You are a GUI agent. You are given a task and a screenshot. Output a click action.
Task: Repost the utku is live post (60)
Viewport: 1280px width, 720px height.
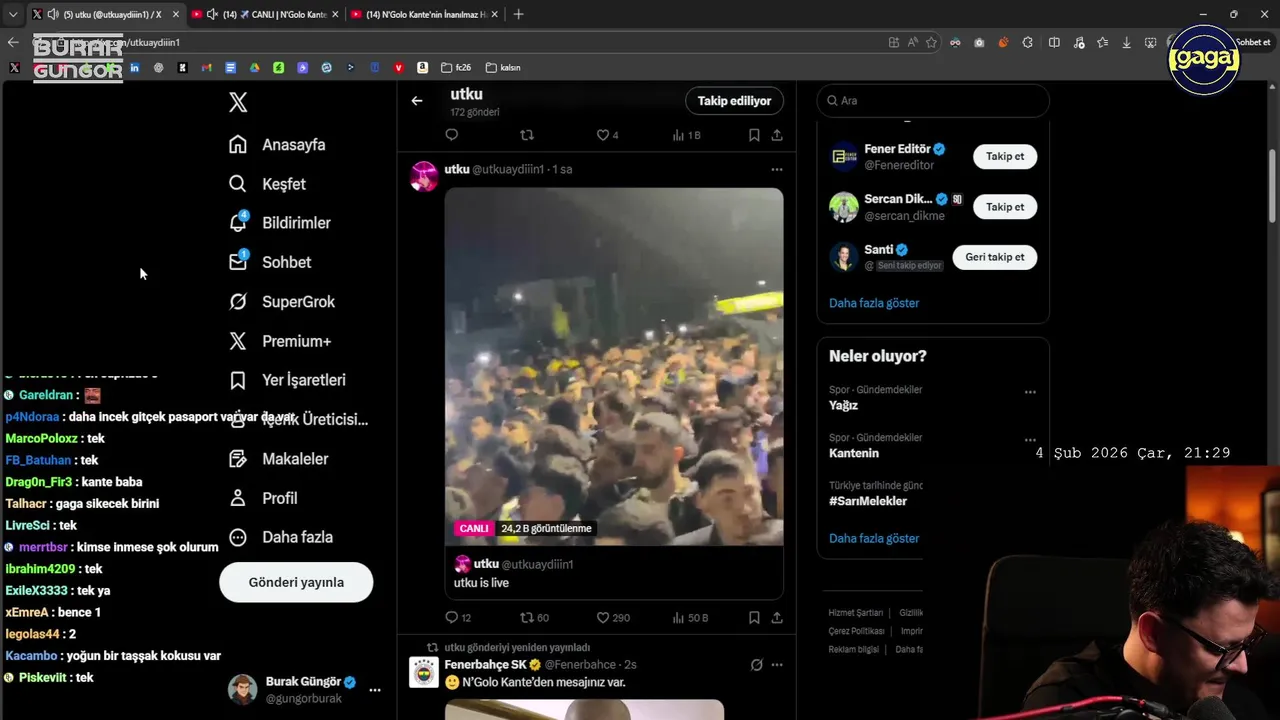[535, 618]
